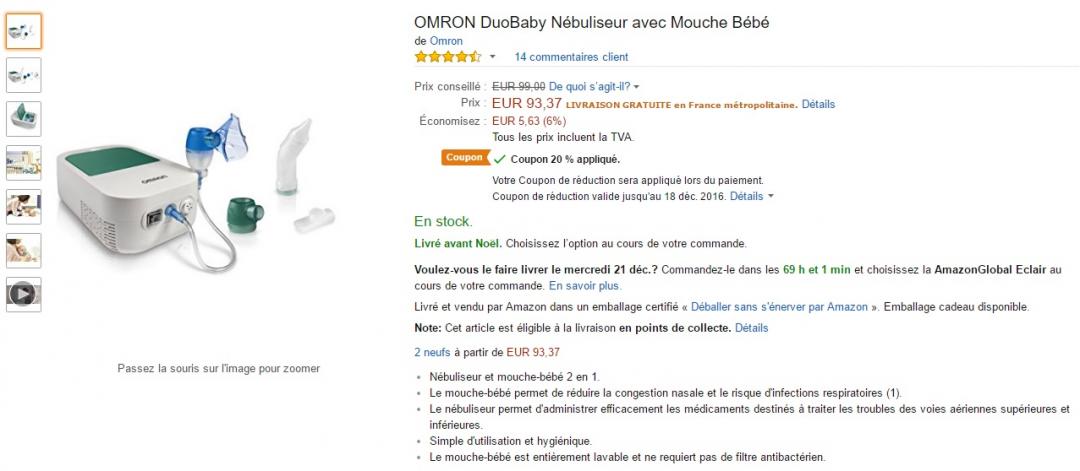
Task: Expand the star rating breakdown arrow
Action: coord(492,57)
